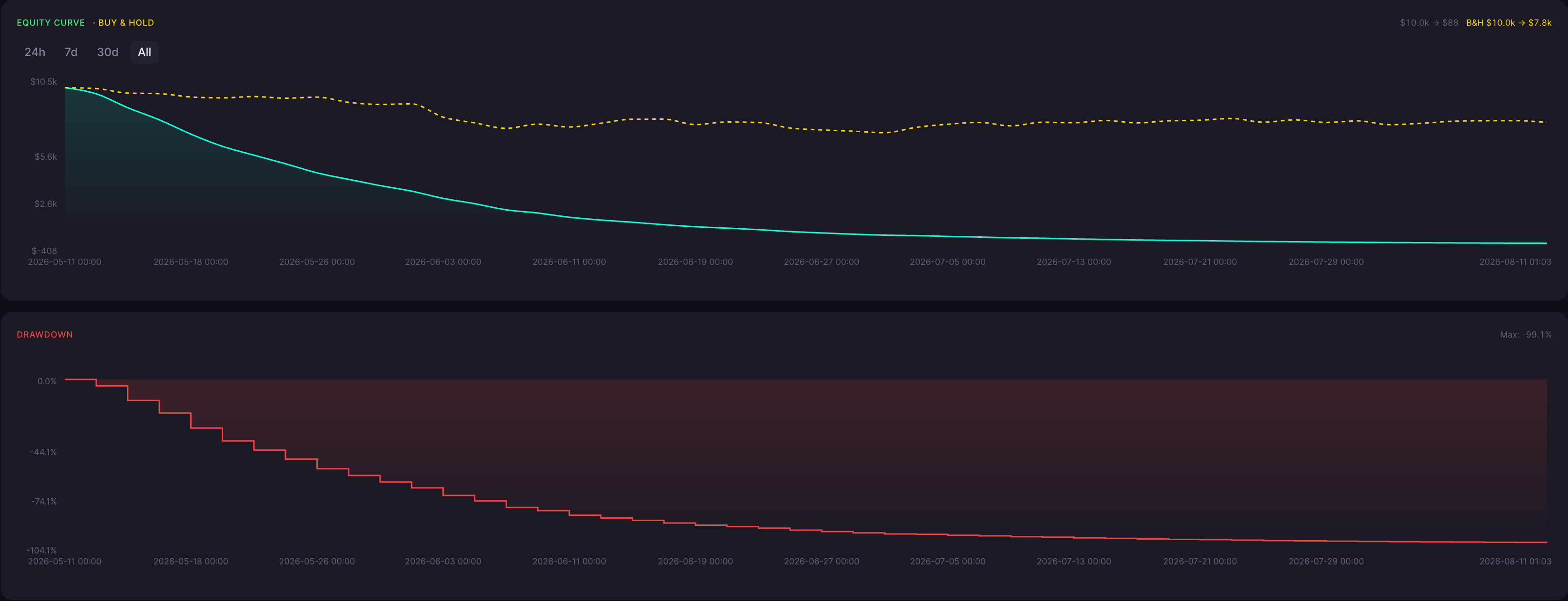This screenshot has width=1568, height=601.
Task: Click 2026-06-27 00:00 on the drawdown chart axis
Action: 821,562
